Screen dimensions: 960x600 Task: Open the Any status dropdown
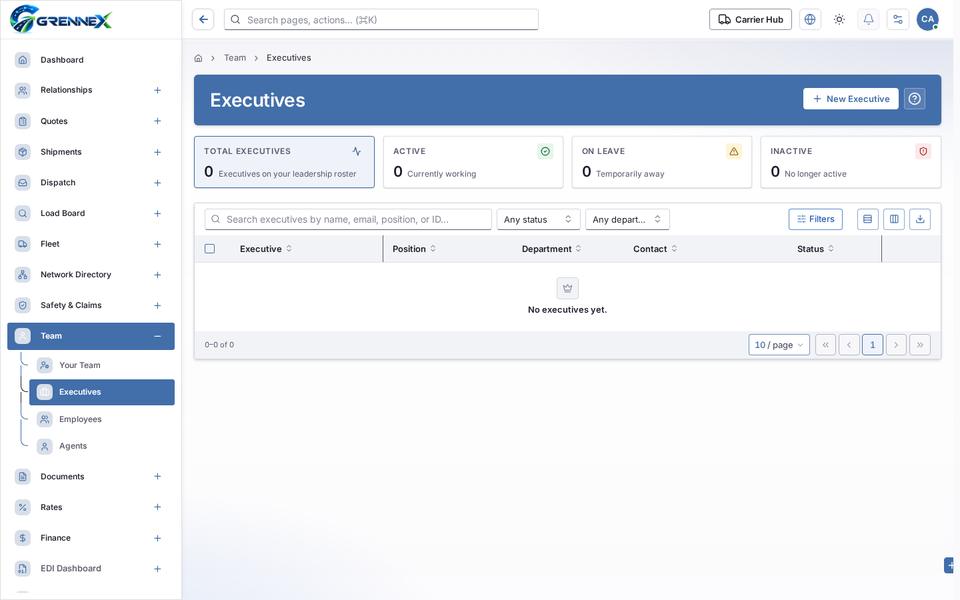[x=538, y=219]
